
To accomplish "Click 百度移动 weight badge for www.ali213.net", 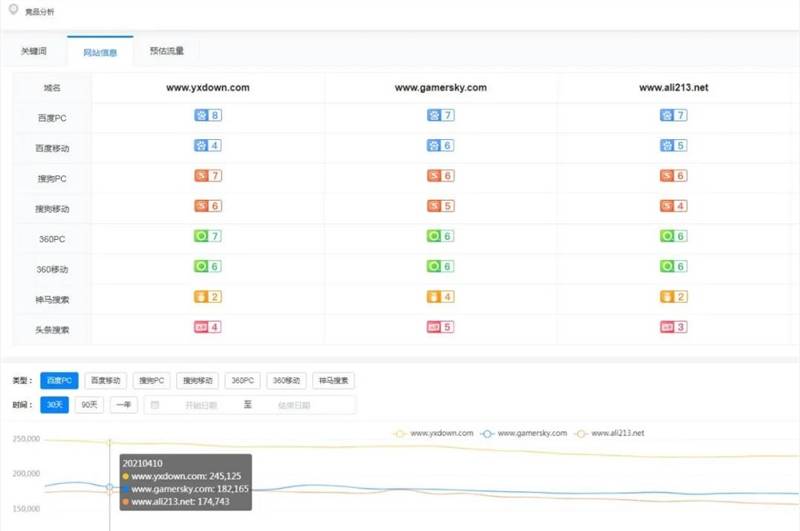I will pyautogui.click(x=673, y=145).
